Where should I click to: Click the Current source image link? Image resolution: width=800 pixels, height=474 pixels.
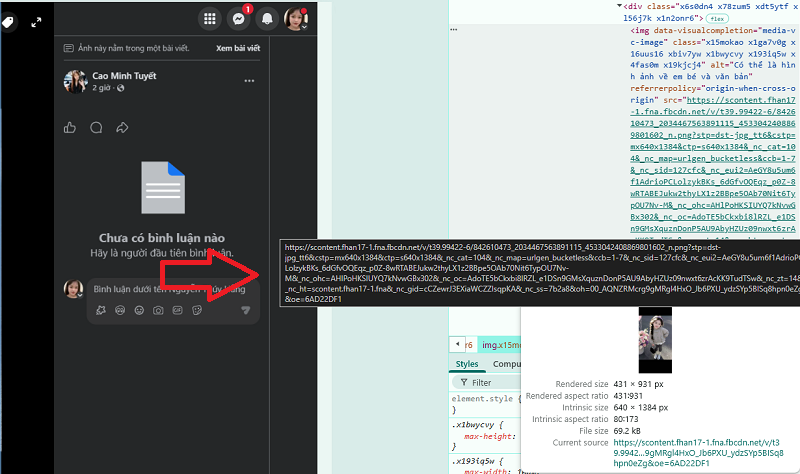(698, 453)
